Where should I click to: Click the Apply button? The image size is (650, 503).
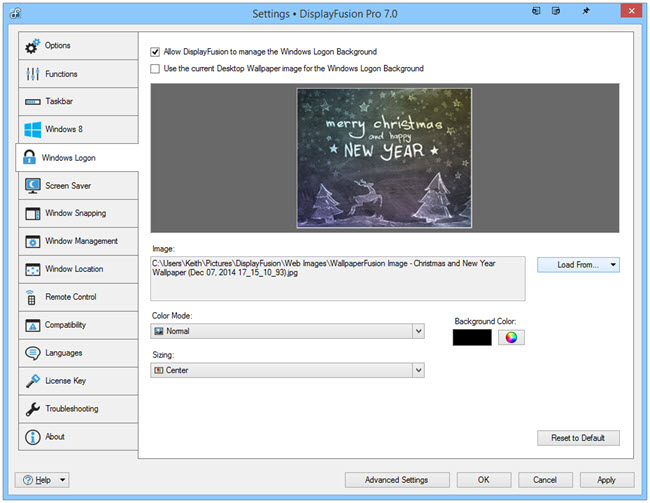tap(607, 480)
